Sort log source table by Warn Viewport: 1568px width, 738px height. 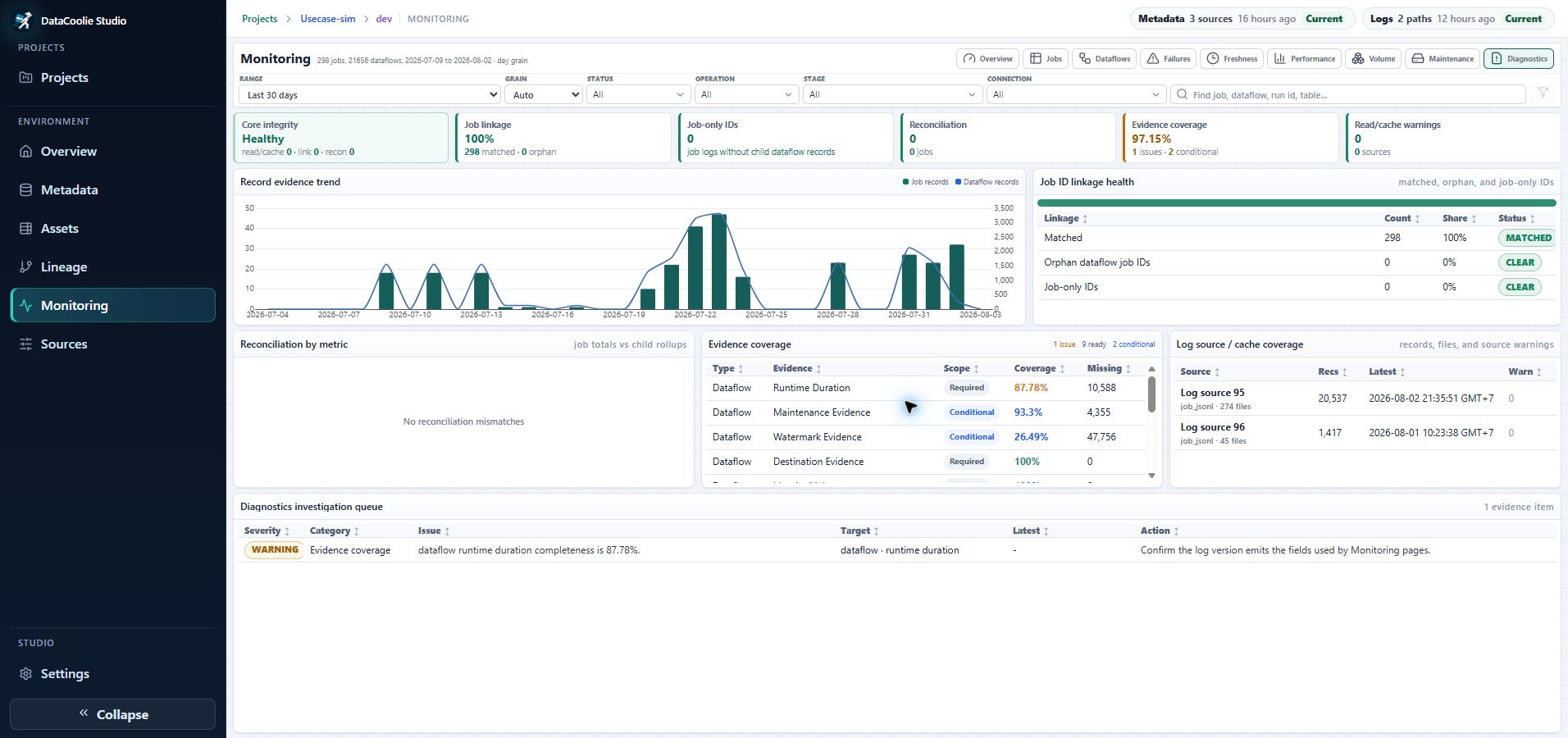[1525, 372]
